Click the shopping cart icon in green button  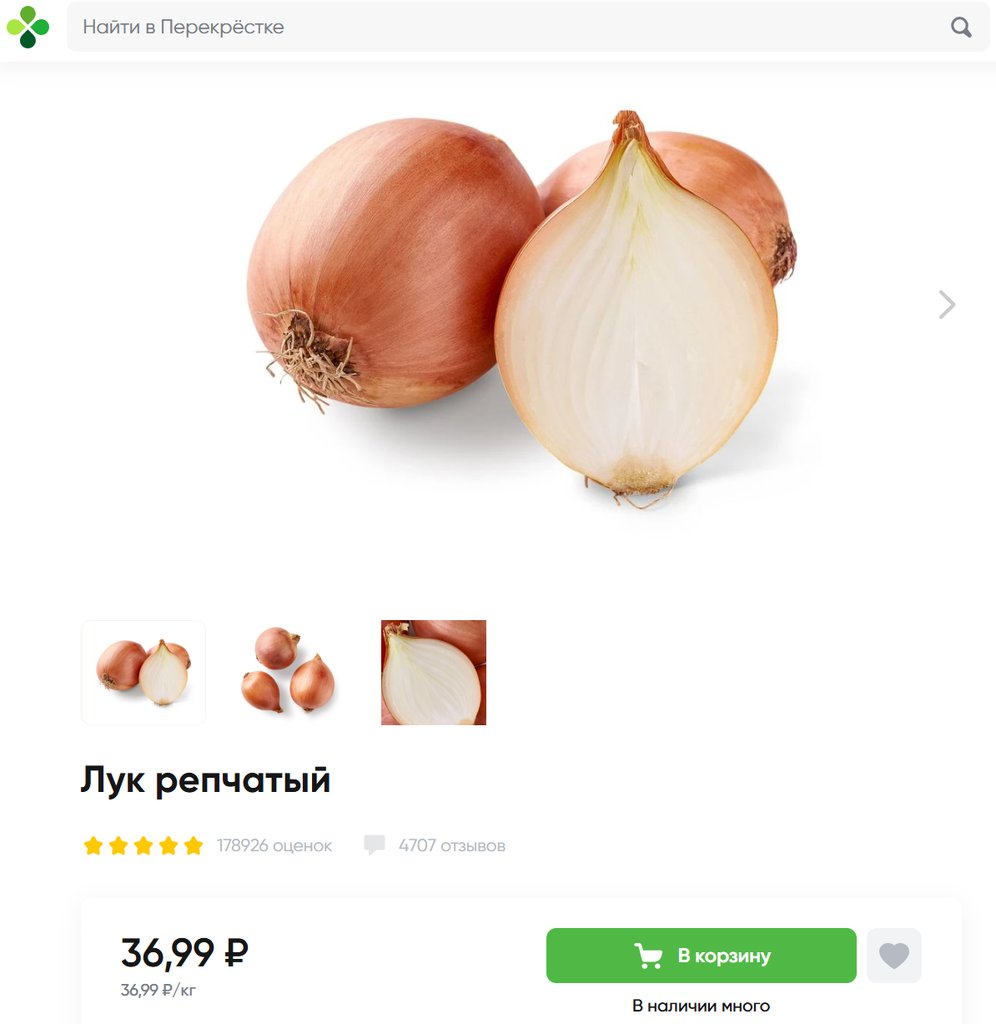648,955
